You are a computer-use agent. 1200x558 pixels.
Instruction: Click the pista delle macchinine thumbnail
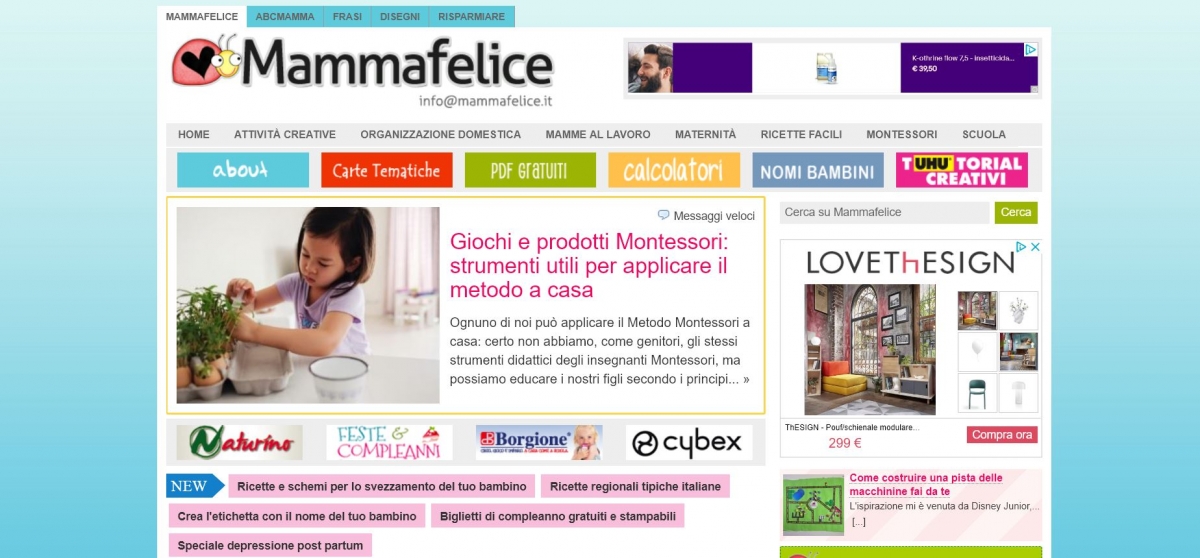click(x=813, y=505)
